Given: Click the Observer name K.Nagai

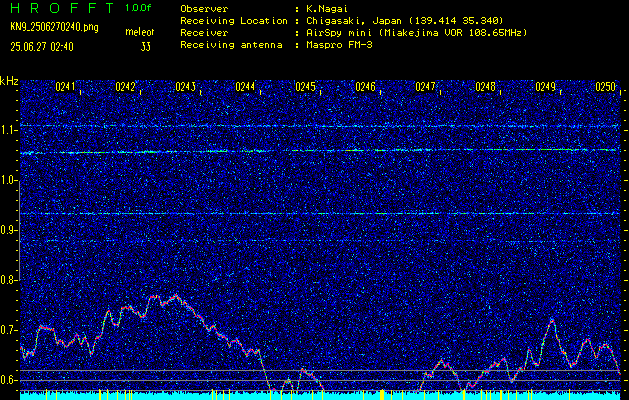Looking at the screenshot, I should (x=327, y=8).
